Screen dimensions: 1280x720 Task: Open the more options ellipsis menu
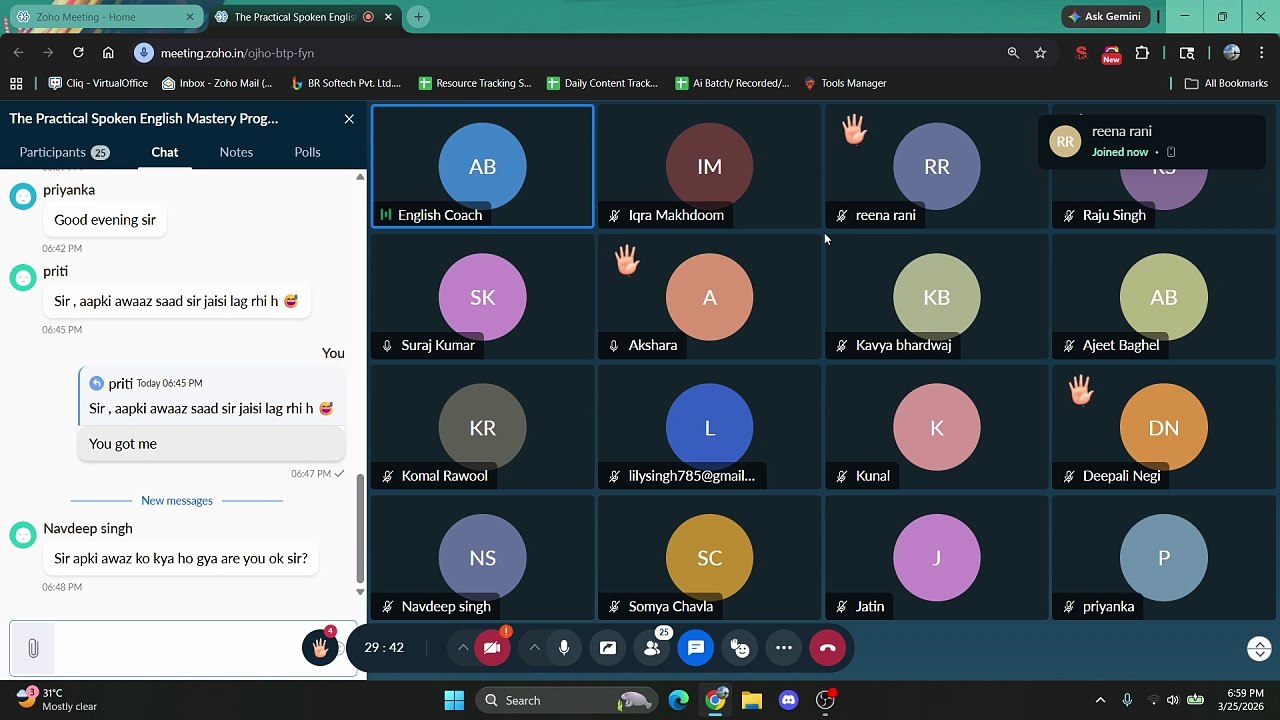coord(784,648)
